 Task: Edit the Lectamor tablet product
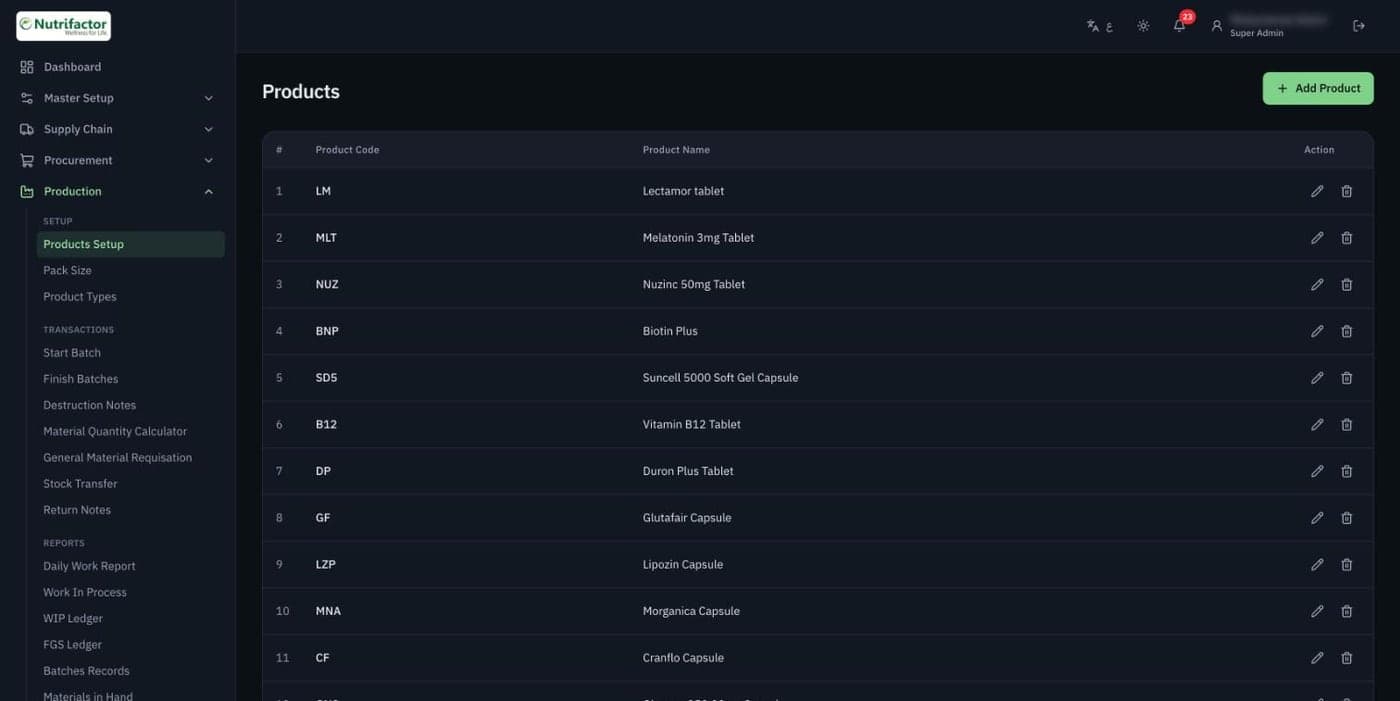pyautogui.click(x=1317, y=191)
